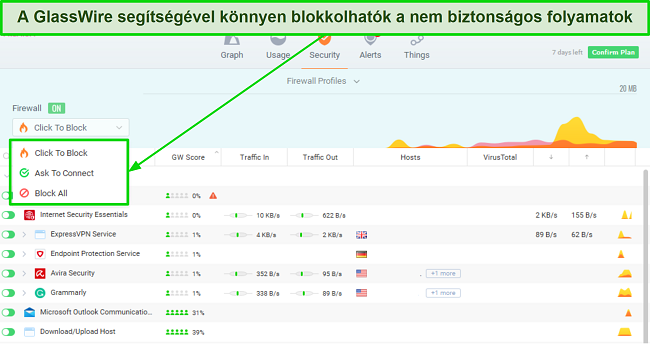Expand the Endpoint Protection Service row
Viewport: 650px width, 361px height.
[24, 254]
